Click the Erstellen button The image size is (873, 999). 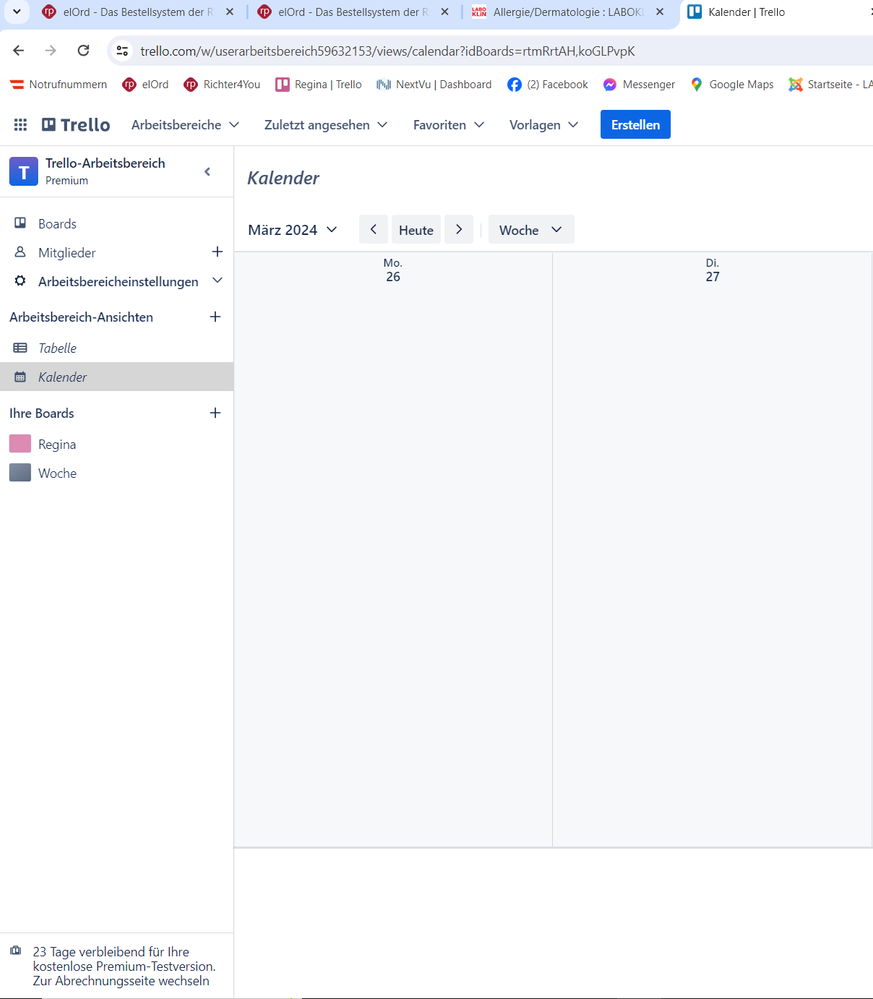coord(635,124)
